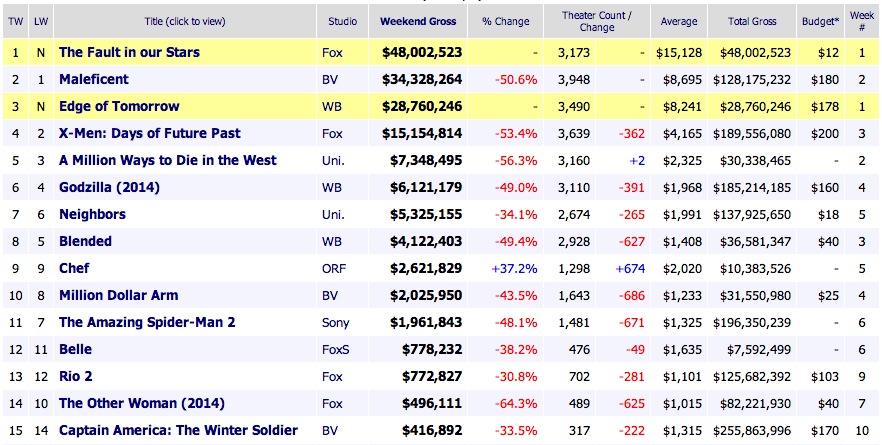Open the Maleficent movie page

[93, 79]
